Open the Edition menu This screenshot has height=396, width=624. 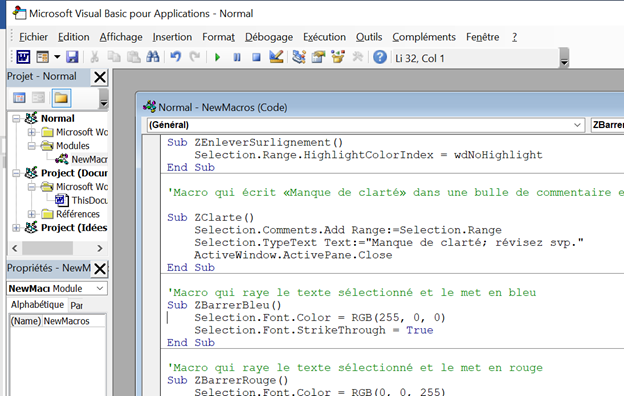click(74, 37)
